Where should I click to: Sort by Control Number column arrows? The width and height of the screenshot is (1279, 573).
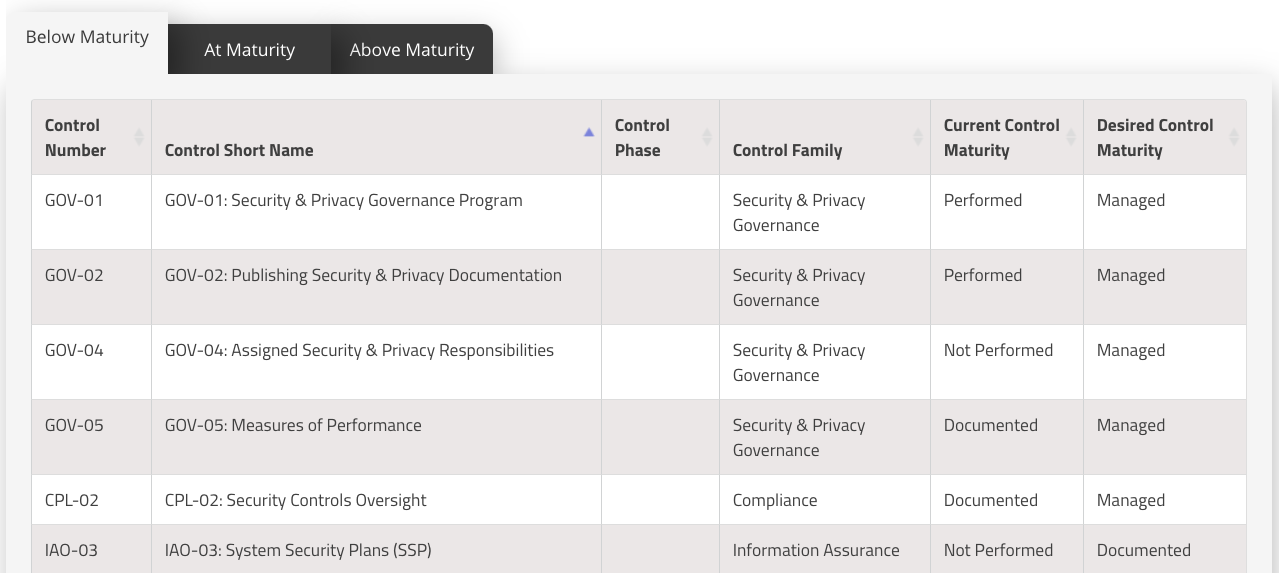[139, 138]
